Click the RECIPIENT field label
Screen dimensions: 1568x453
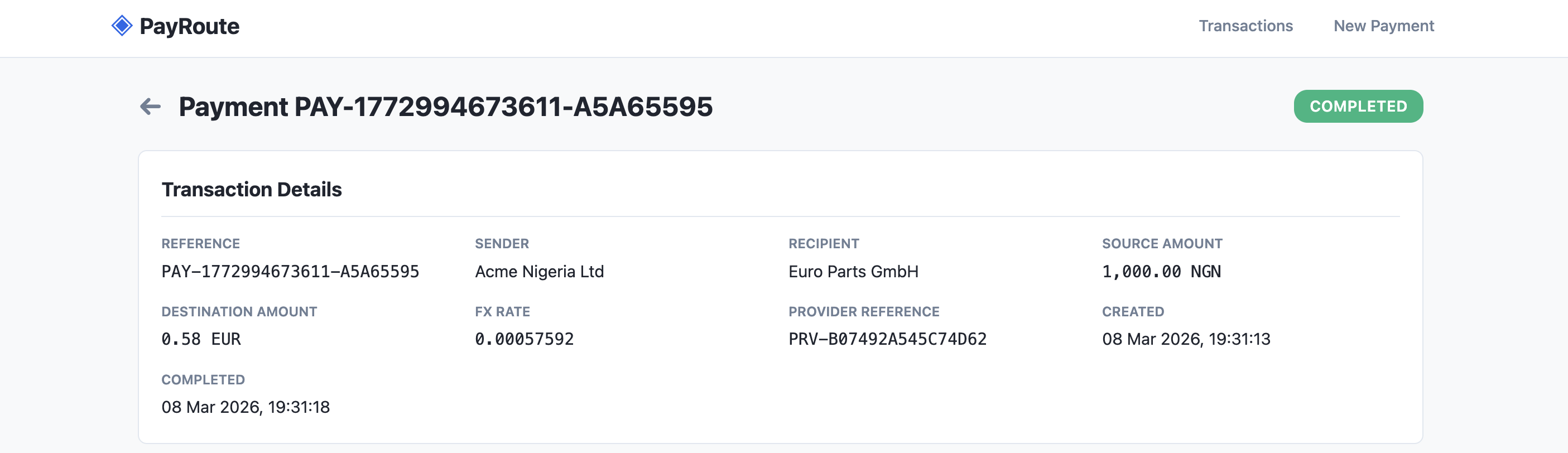click(x=824, y=244)
